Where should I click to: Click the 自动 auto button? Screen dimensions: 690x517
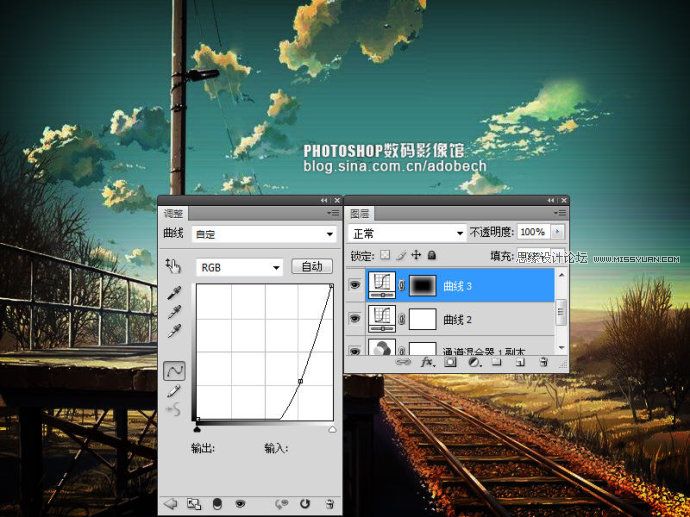pyautogui.click(x=312, y=267)
